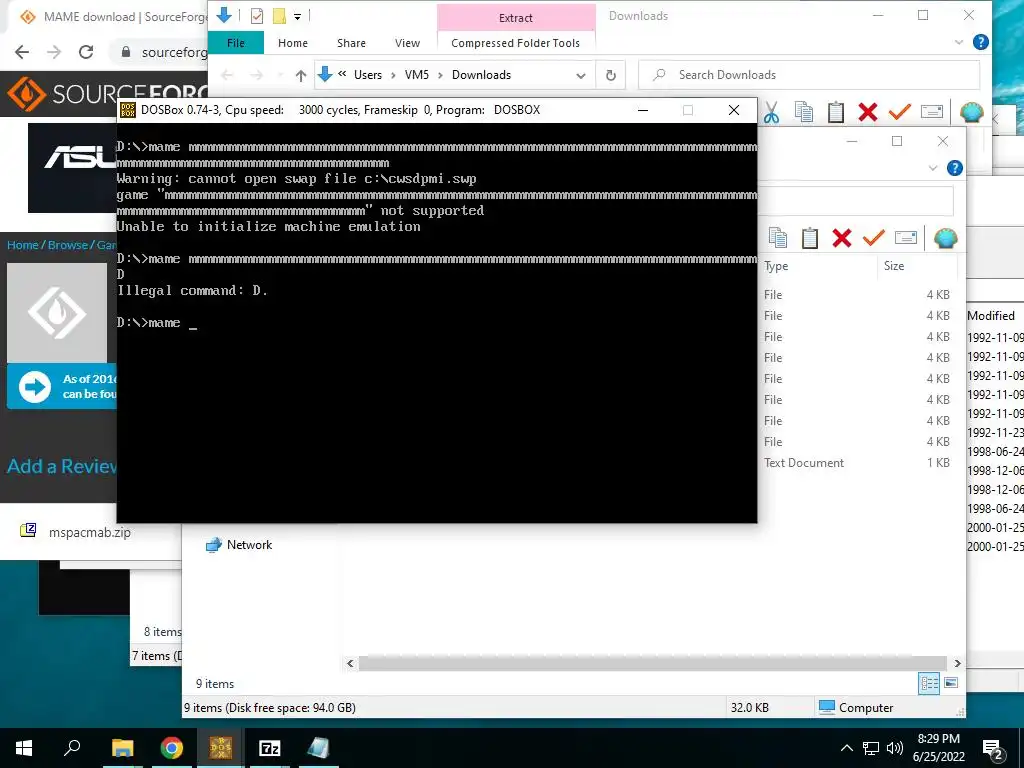Viewport: 1024px width, 768px height.
Task: Reload the SourceForge page in Chrome
Action: pos(86,52)
